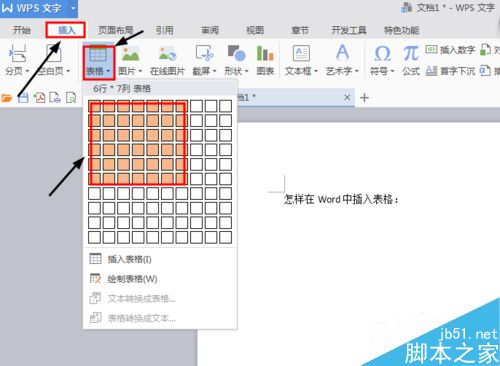
Task: Open the 插入 ribbon tab
Action: 66,30
